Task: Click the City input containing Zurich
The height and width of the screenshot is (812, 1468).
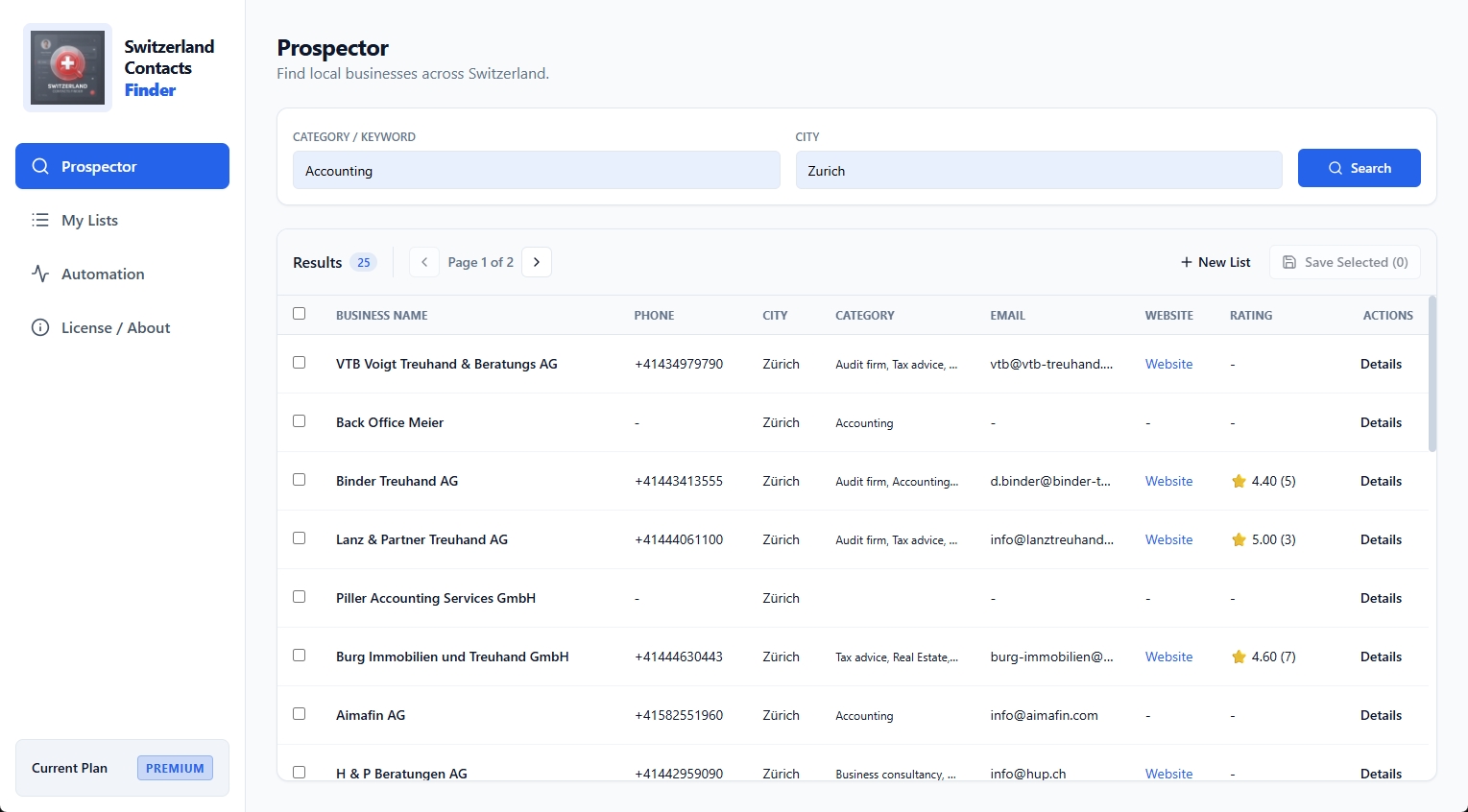Action: tap(1039, 170)
